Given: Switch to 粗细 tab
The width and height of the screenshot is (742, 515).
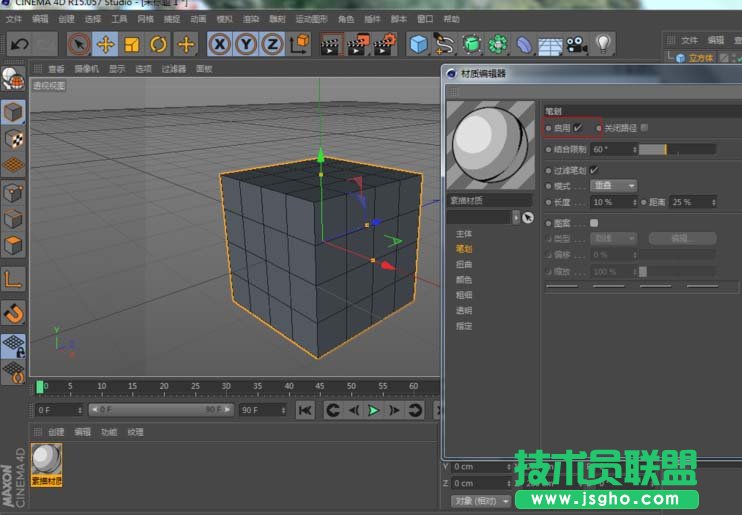Looking at the screenshot, I should 464,295.
